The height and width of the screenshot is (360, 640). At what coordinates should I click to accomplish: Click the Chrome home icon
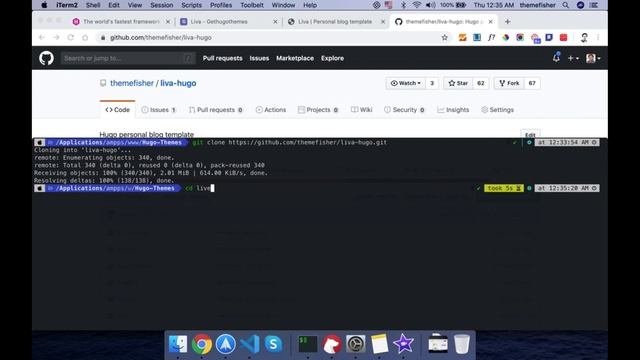pyautogui.click(x=85, y=38)
